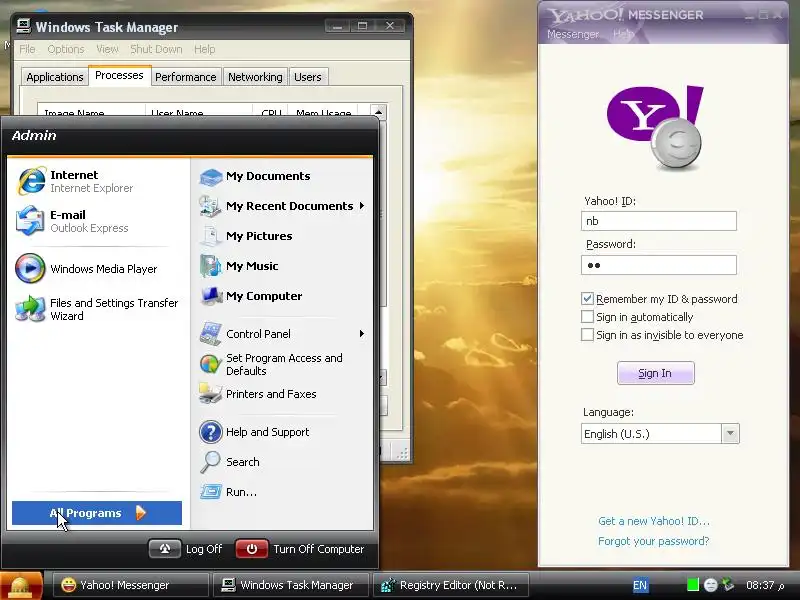Open Windows Media Player icon

coord(30,268)
